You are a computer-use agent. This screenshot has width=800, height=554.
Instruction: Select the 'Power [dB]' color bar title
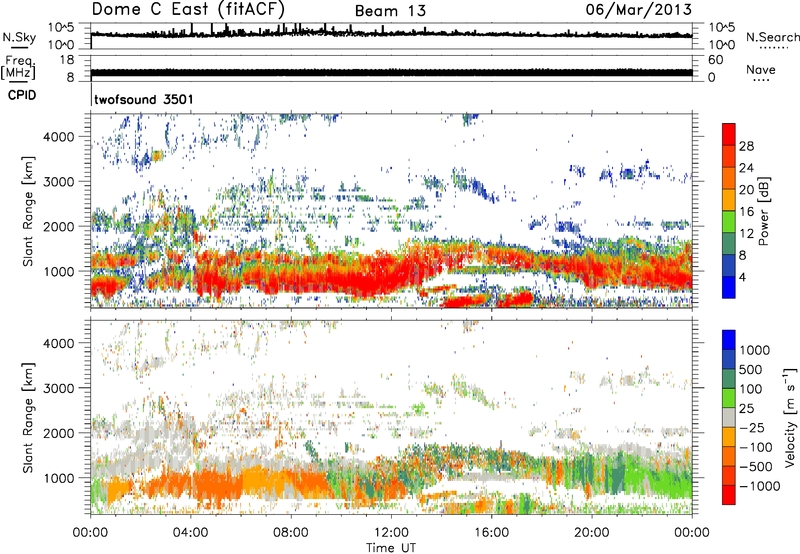coord(764,211)
